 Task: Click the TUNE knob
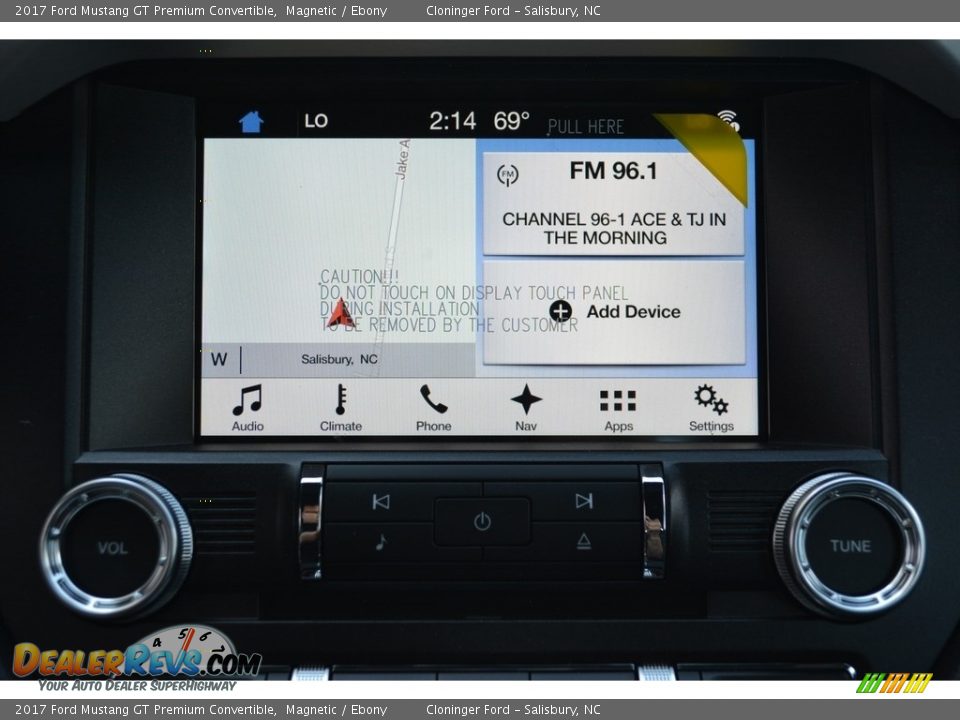click(849, 546)
